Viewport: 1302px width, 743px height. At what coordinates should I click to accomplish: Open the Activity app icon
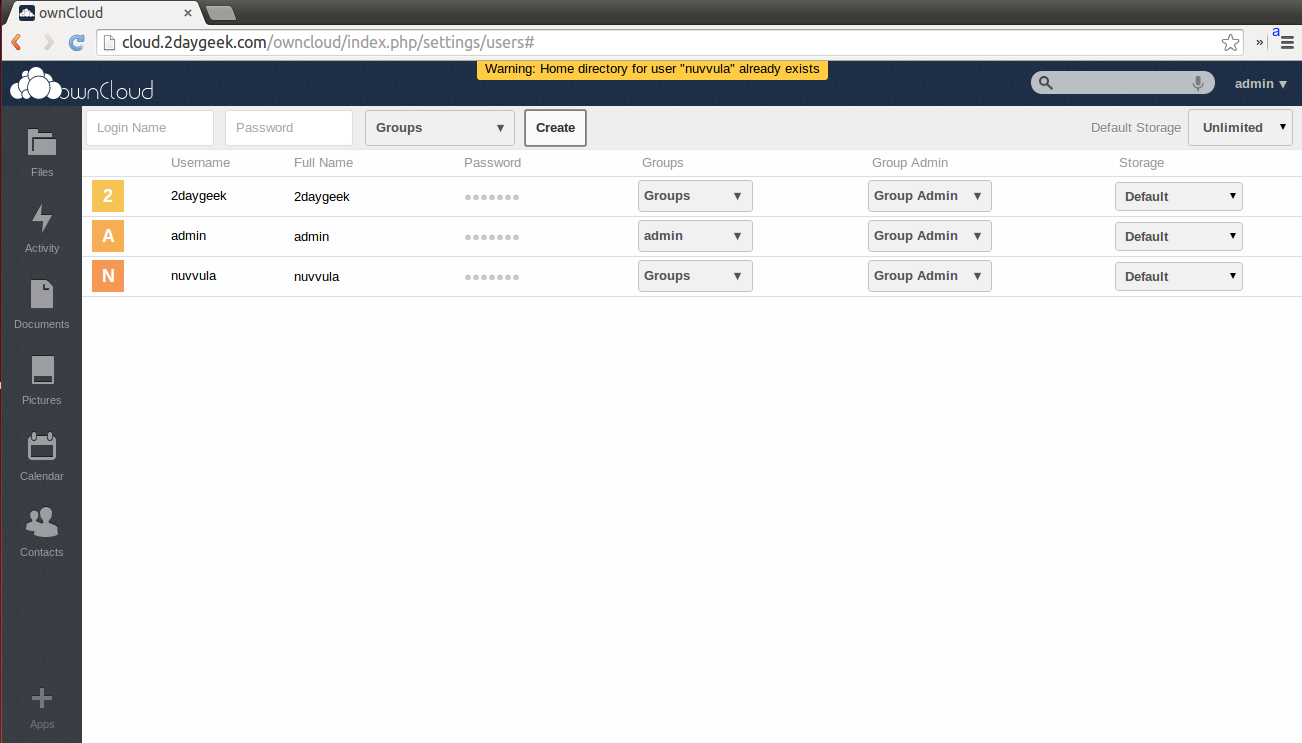[41, 219]
